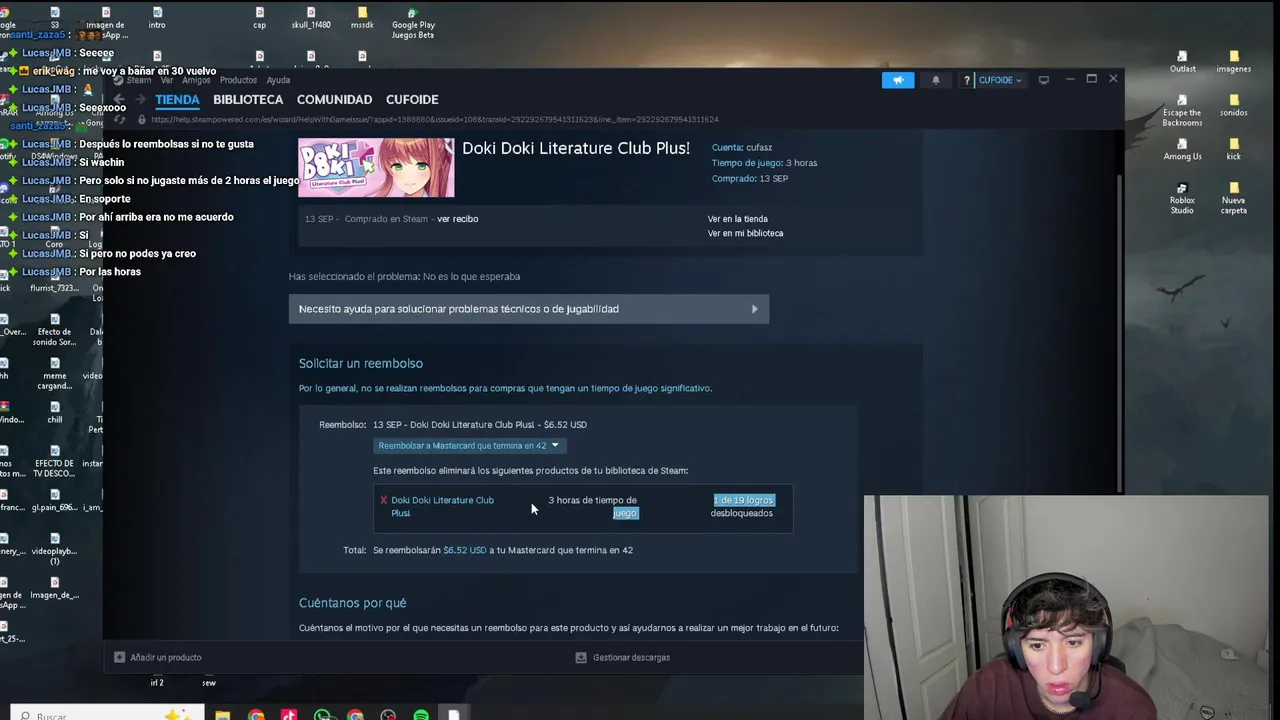The image size is (1280, 720).
Task: Open the Among Us desktop shortcut
Action: (1182, 149)
